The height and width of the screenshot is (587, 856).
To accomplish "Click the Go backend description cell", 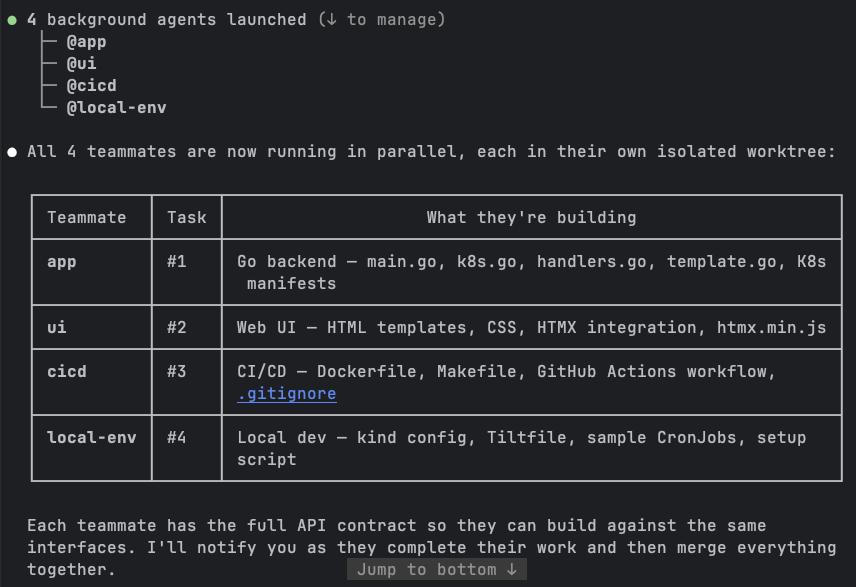I will (x=531, y=272).
